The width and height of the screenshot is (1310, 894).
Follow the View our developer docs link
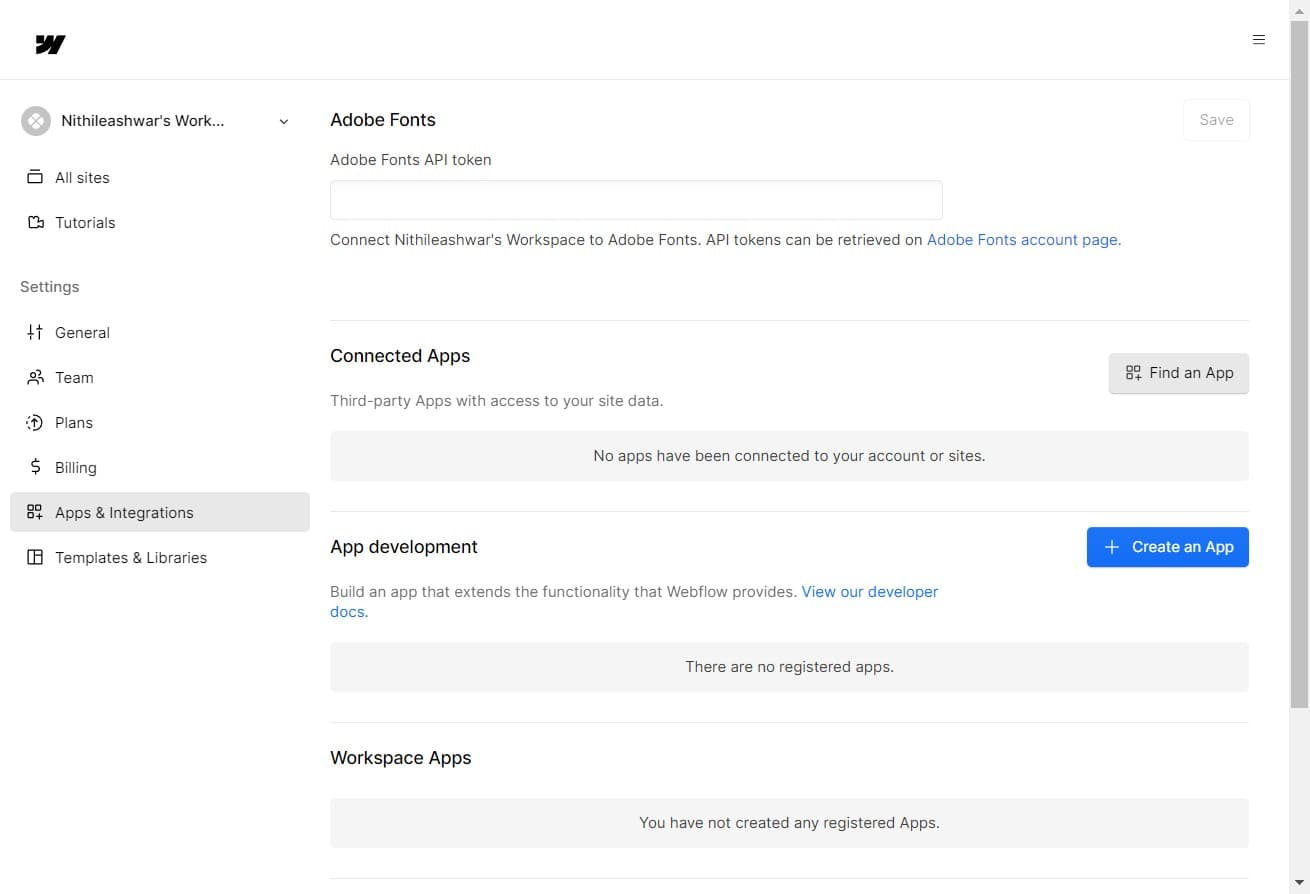coord(869,592)
